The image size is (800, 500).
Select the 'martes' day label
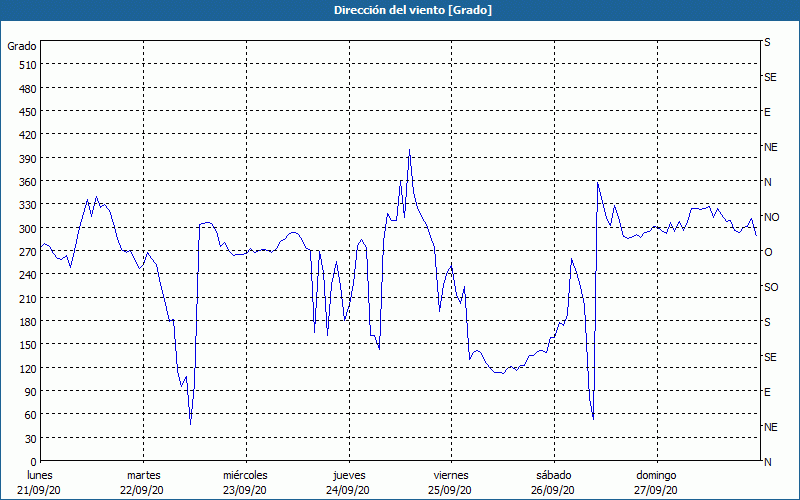click(144, 475)
